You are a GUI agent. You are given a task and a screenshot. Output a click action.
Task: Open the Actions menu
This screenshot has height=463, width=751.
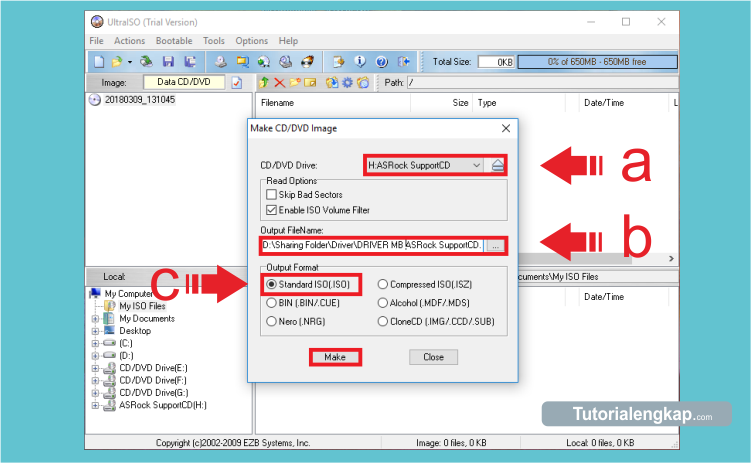(129, 41)
